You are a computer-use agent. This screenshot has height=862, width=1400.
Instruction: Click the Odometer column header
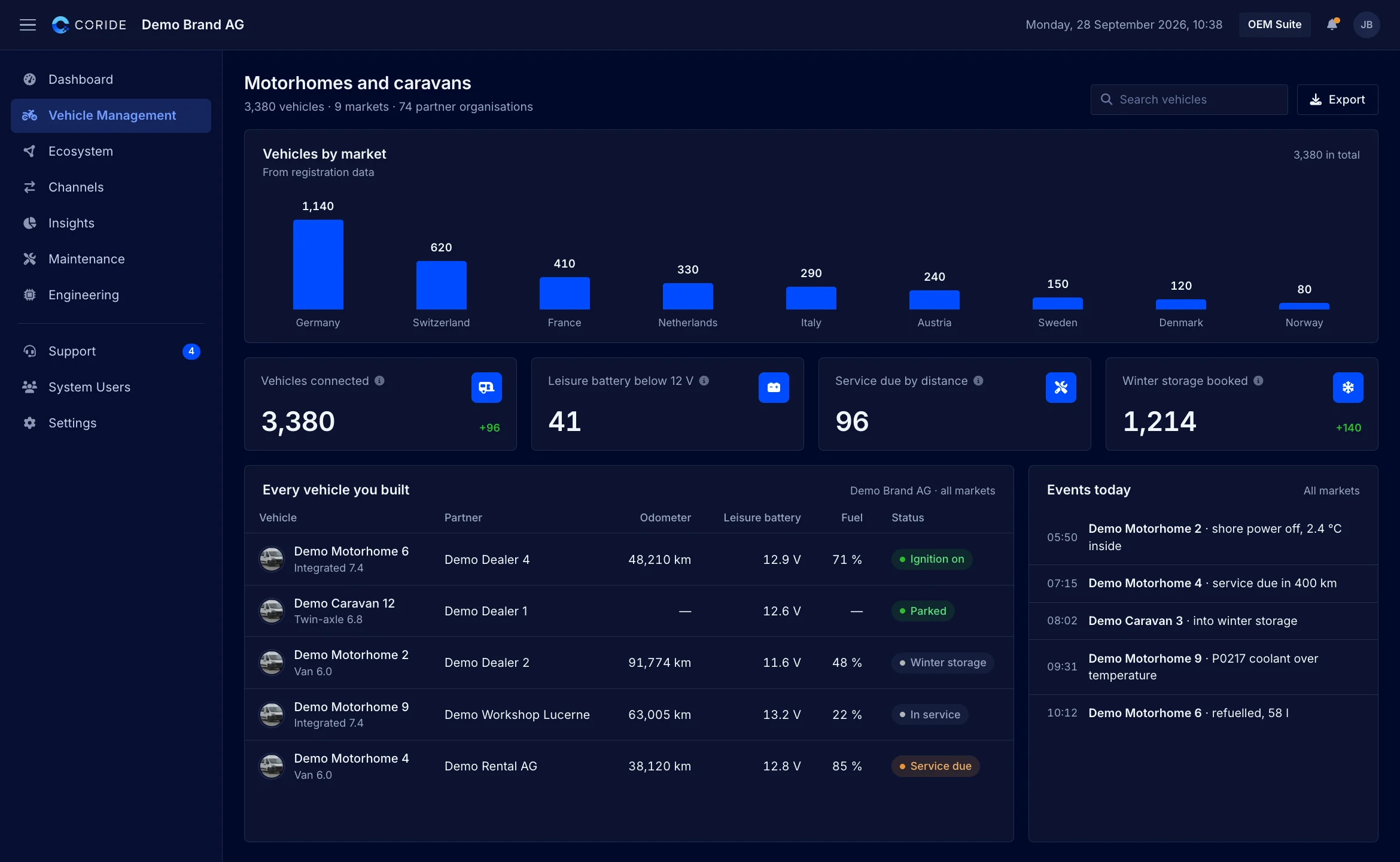[x=665, y=518]
